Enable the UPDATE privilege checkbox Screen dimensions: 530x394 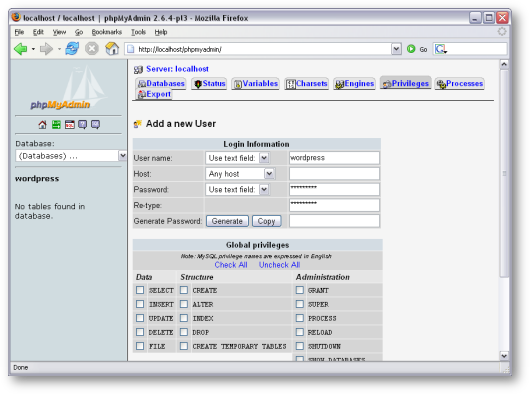140,318
